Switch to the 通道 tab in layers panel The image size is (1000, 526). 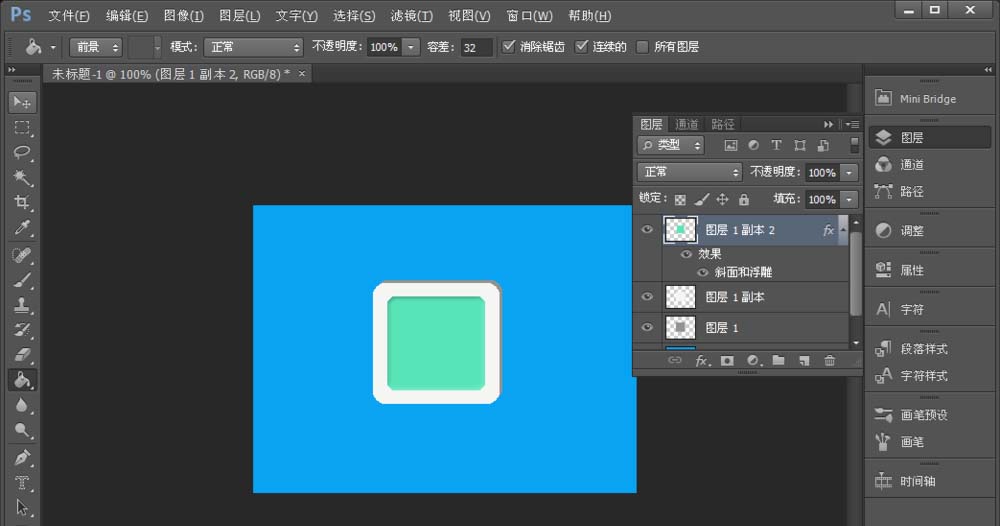(x=687, y=124)
